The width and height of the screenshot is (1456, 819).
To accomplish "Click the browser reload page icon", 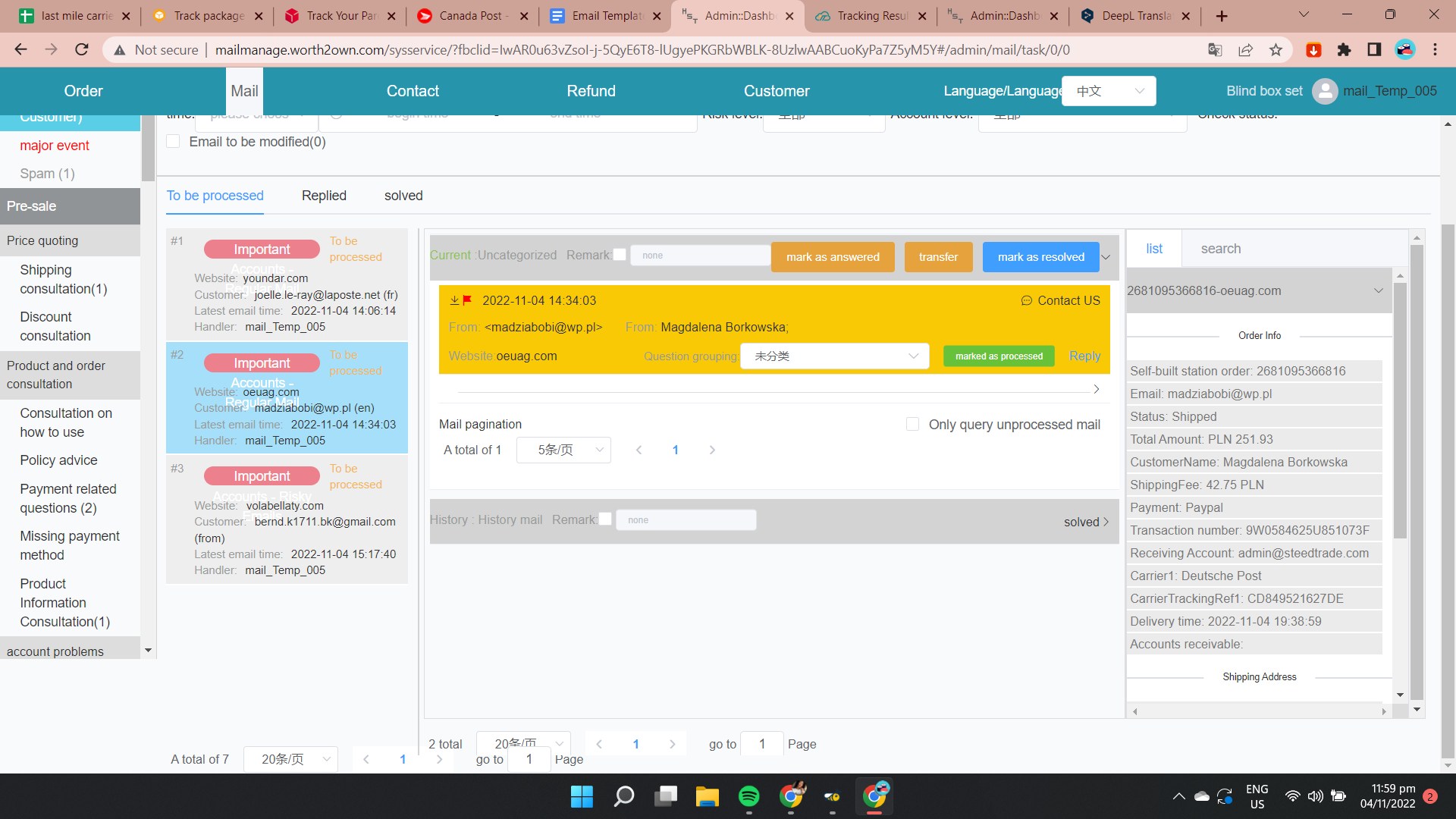I will pyautogui.click(x=82, y=50).
